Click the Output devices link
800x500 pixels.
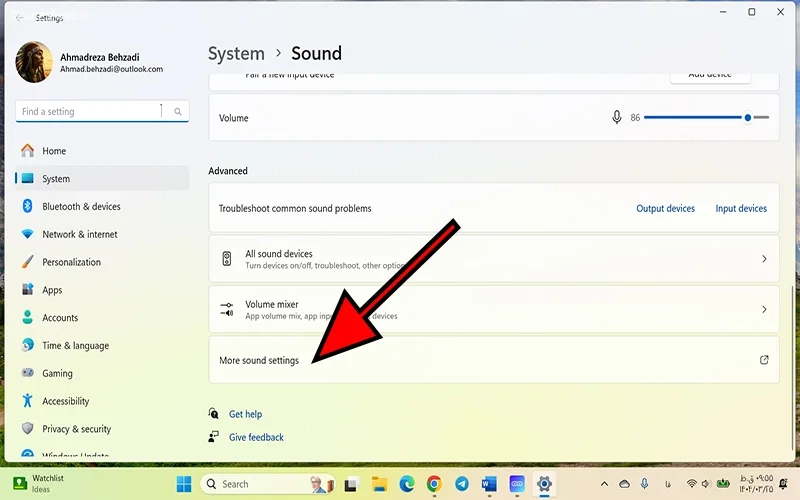point(665,209)
